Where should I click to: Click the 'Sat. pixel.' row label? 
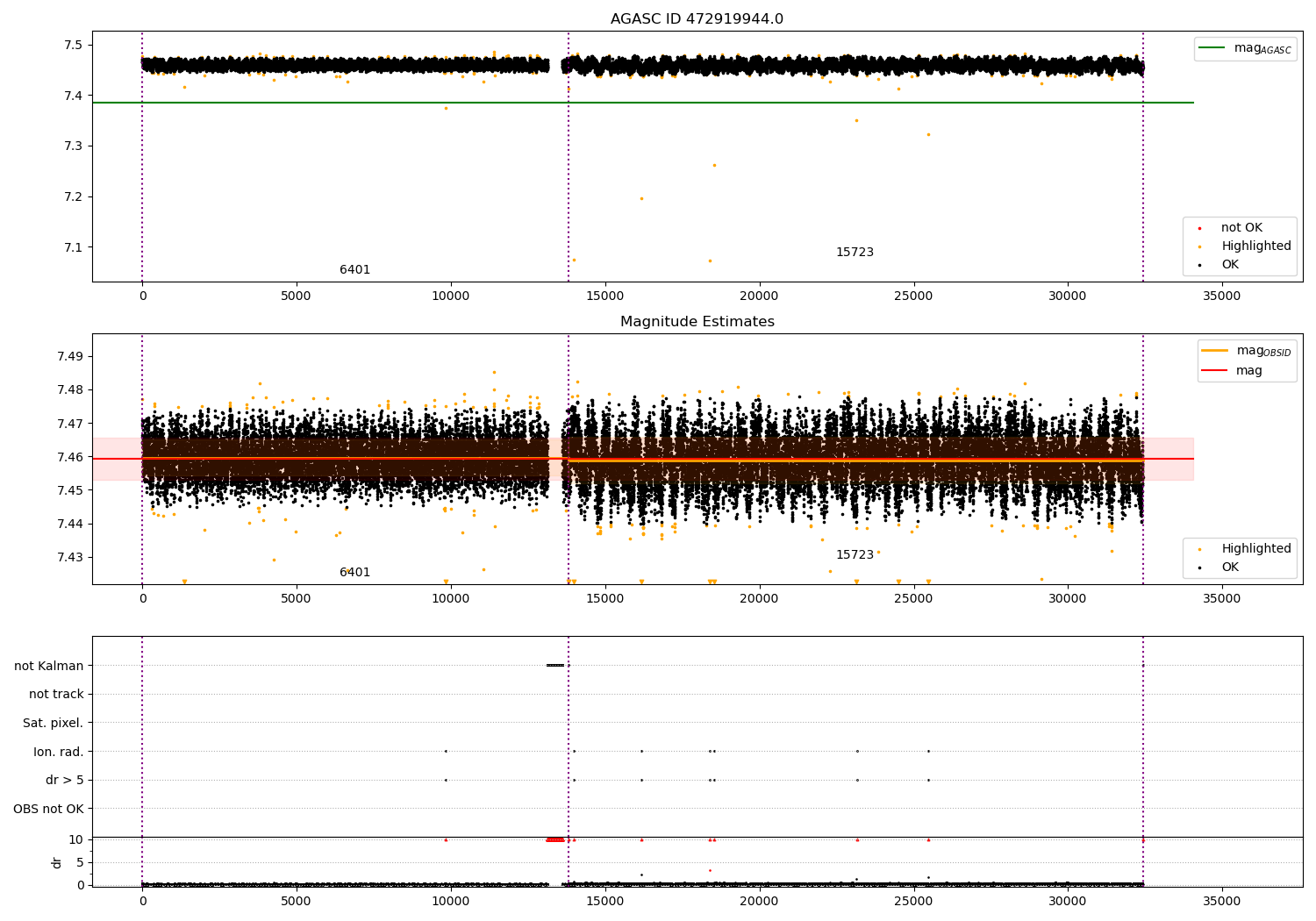pyautogui.click(x=53, y=724)
